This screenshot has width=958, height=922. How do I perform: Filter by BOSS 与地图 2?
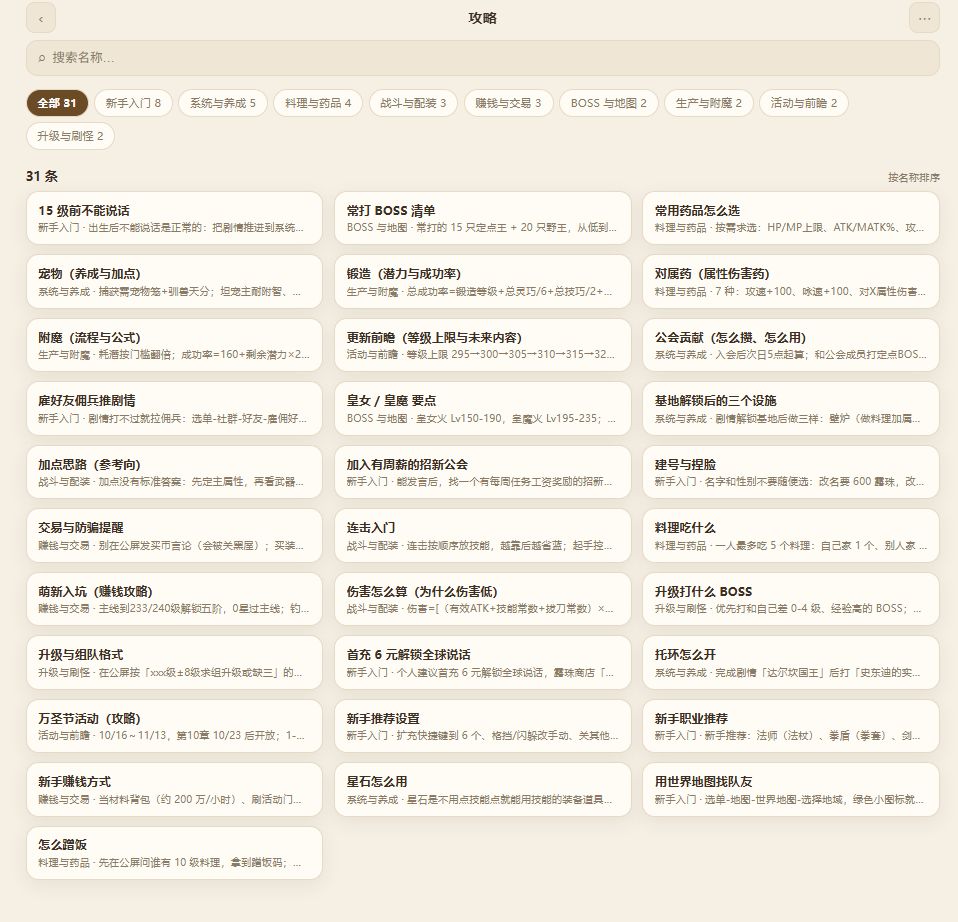[609, 103]
